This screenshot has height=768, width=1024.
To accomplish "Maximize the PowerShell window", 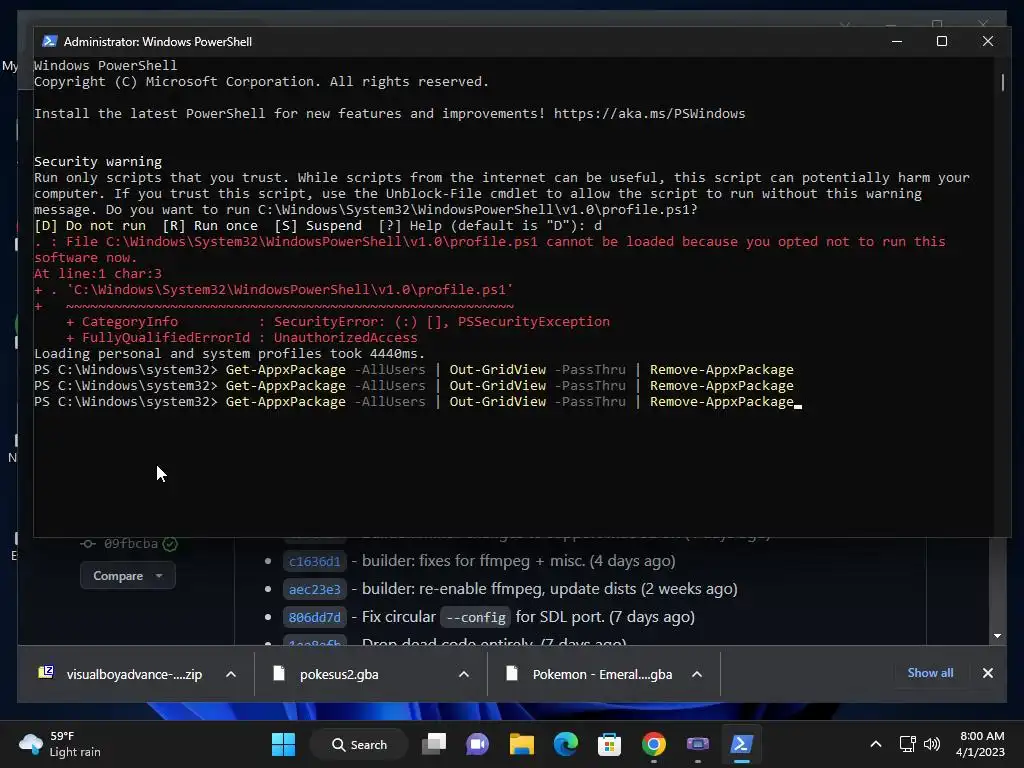I will 942,41.
